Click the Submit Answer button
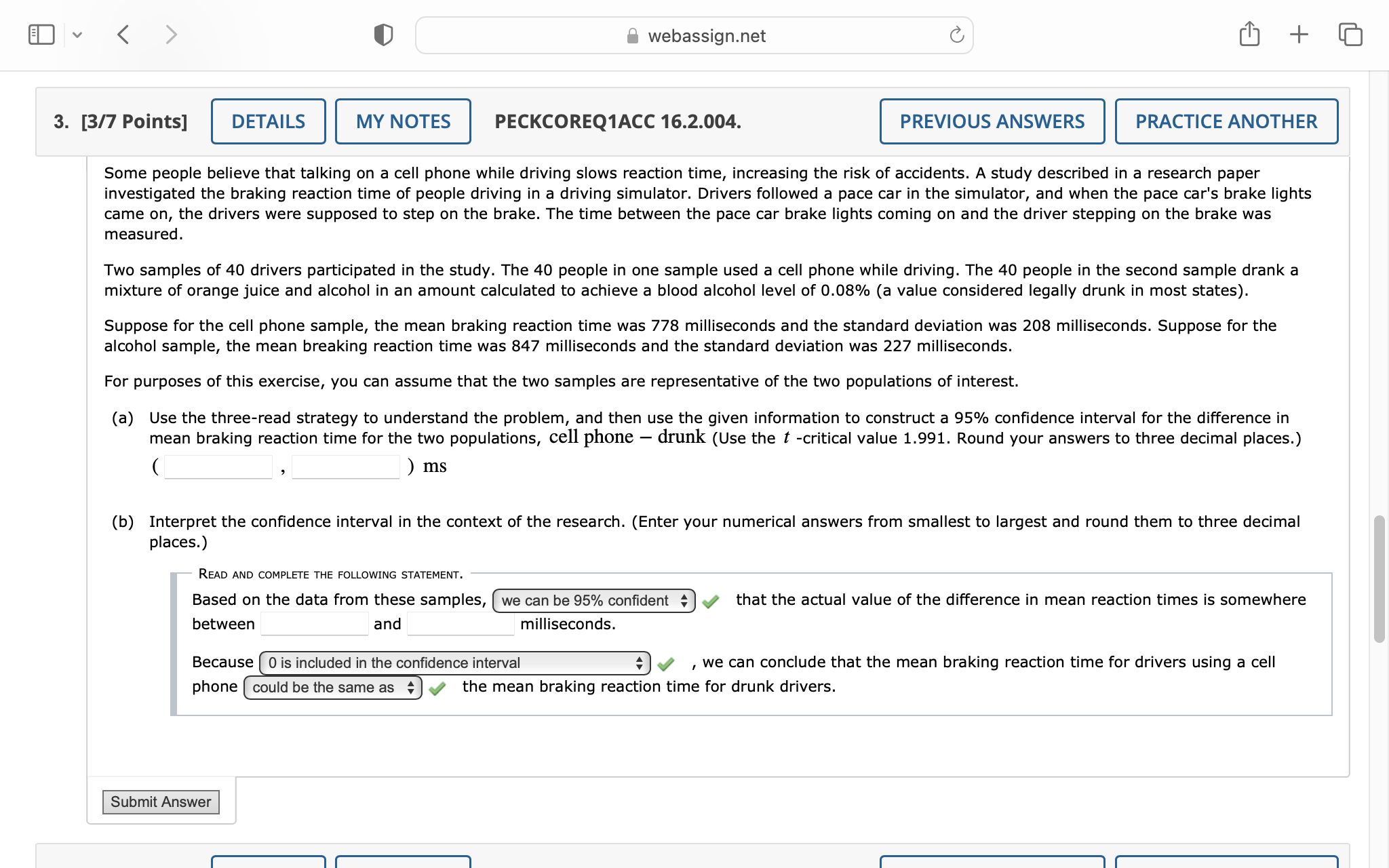Screen dimensions: 1389x868 (160, 801)
